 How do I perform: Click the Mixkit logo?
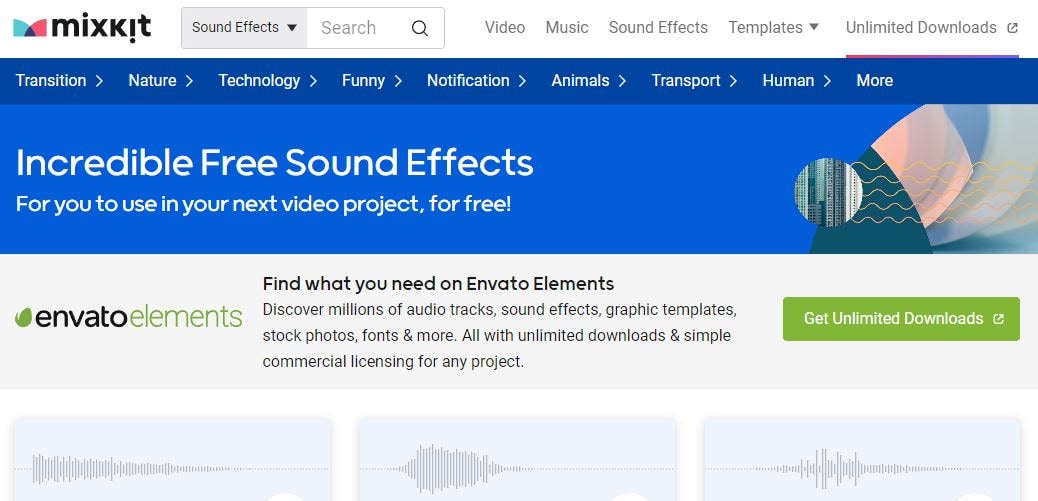[82, 28]
